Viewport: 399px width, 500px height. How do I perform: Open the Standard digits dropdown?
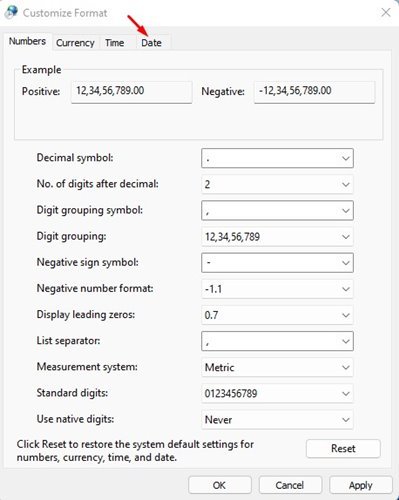277,393
